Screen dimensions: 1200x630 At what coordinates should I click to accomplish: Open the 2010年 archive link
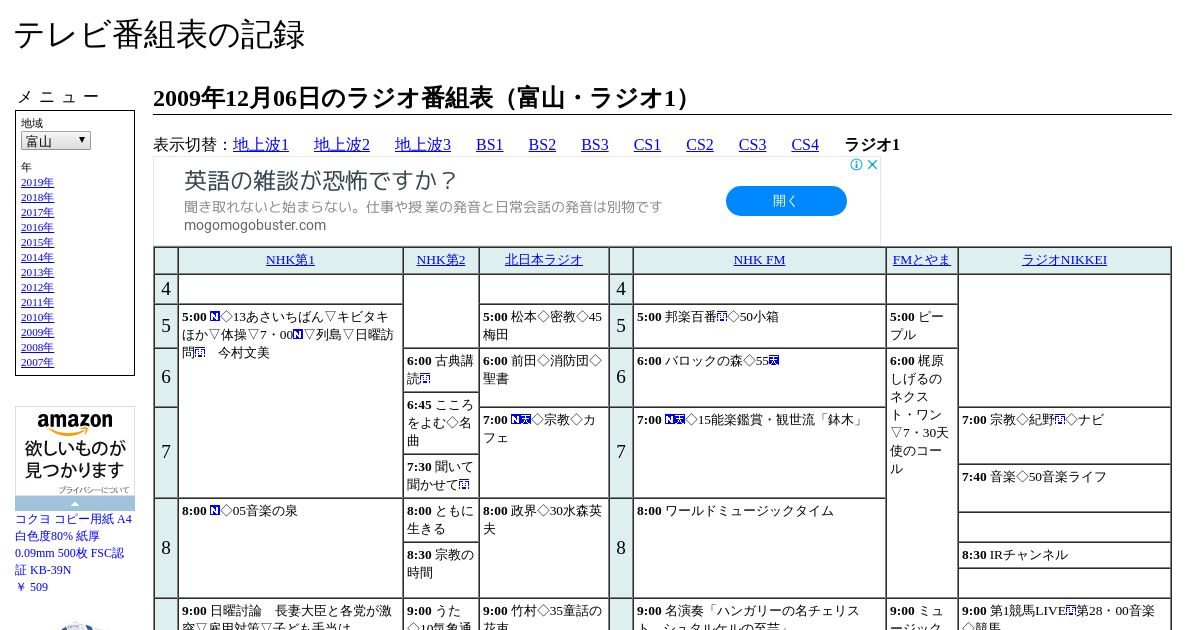[x=37, y=318]
